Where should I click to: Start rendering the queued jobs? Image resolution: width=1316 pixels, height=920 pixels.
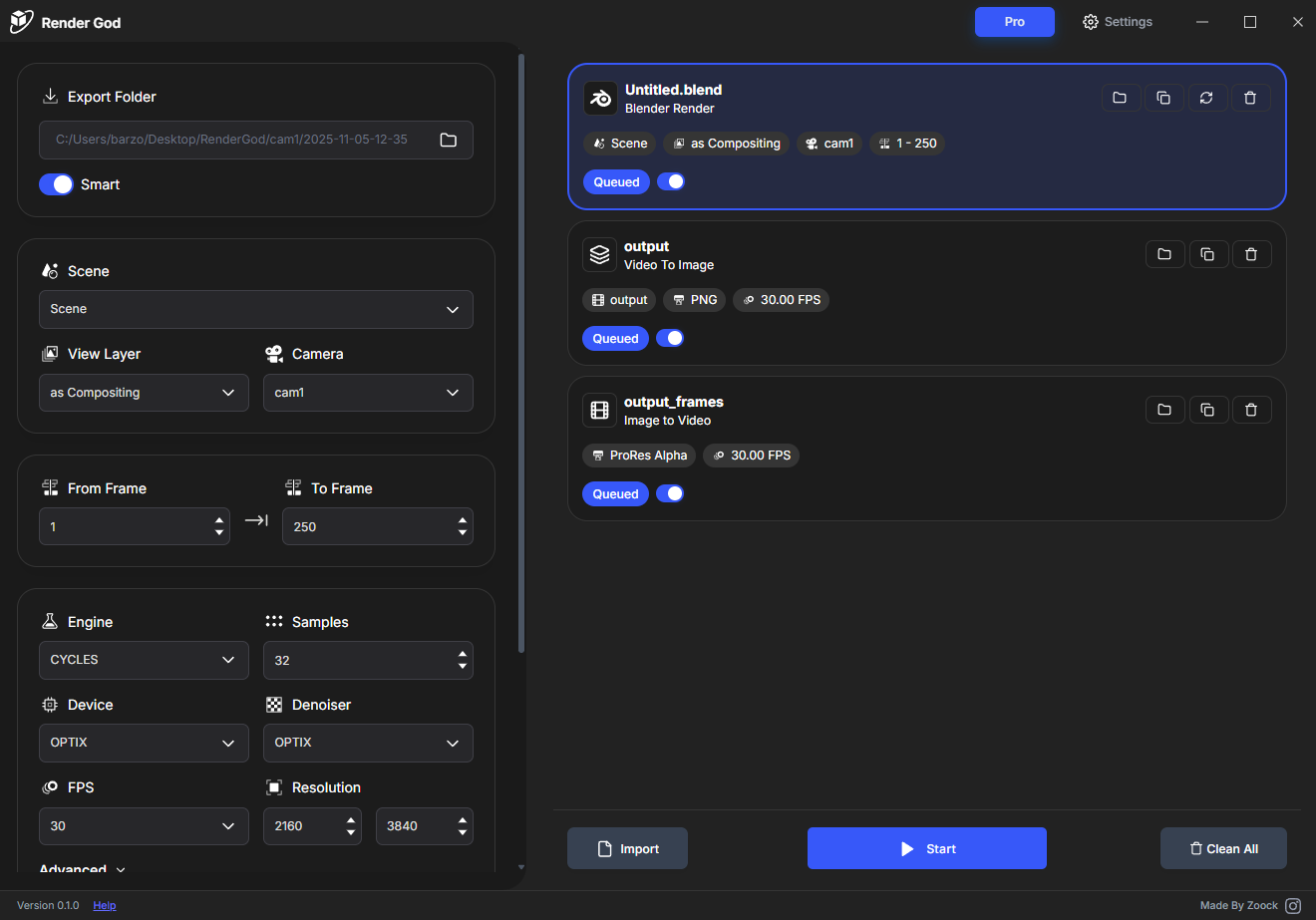pyautogui.click(x=926, y=847)
